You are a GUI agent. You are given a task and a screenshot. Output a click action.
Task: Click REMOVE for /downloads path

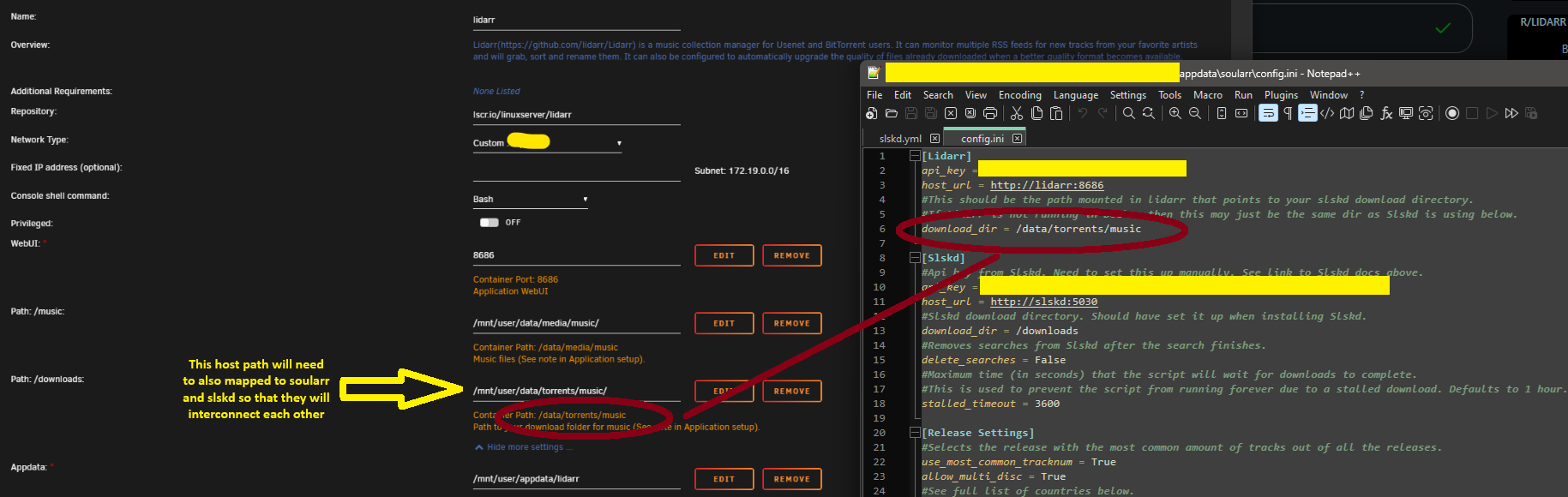click(x=792, y=391)
